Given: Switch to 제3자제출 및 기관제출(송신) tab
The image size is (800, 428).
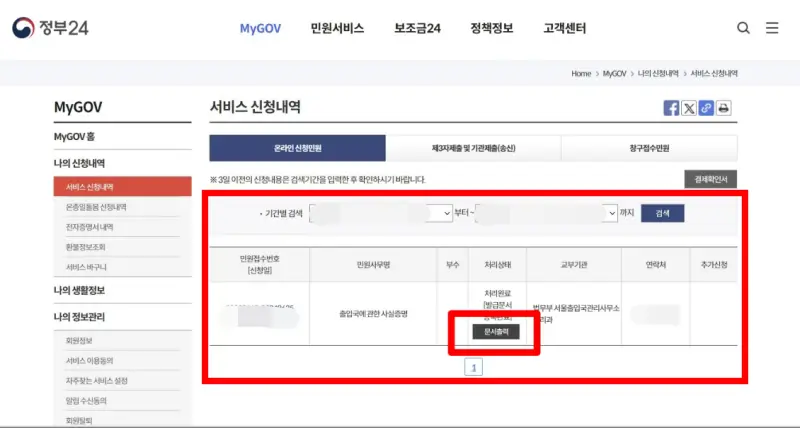Looking at the screenshot, I should (473, 148).
